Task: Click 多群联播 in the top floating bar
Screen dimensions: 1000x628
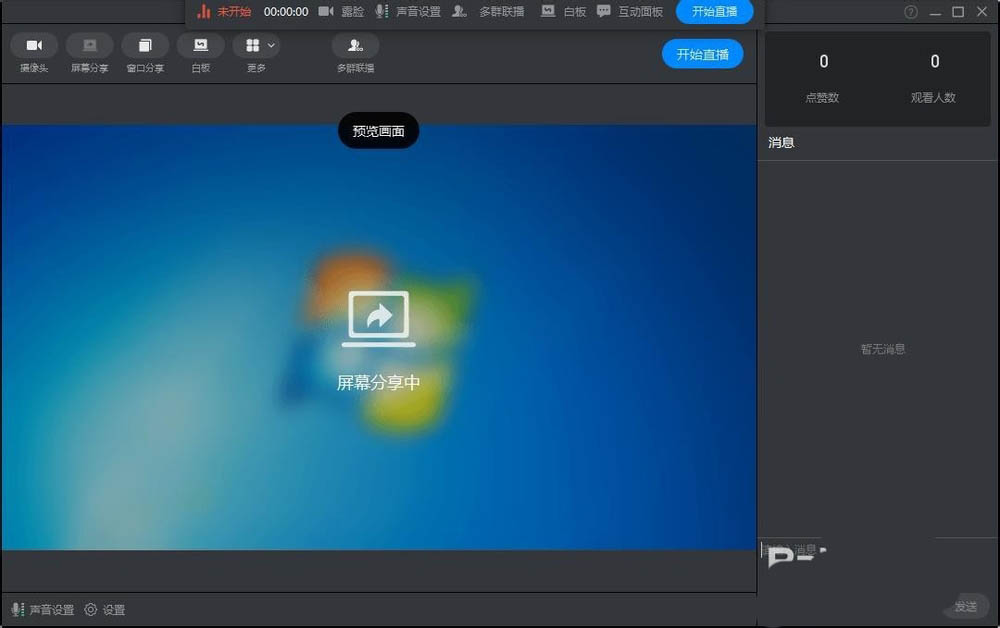Action: point(488,11)
